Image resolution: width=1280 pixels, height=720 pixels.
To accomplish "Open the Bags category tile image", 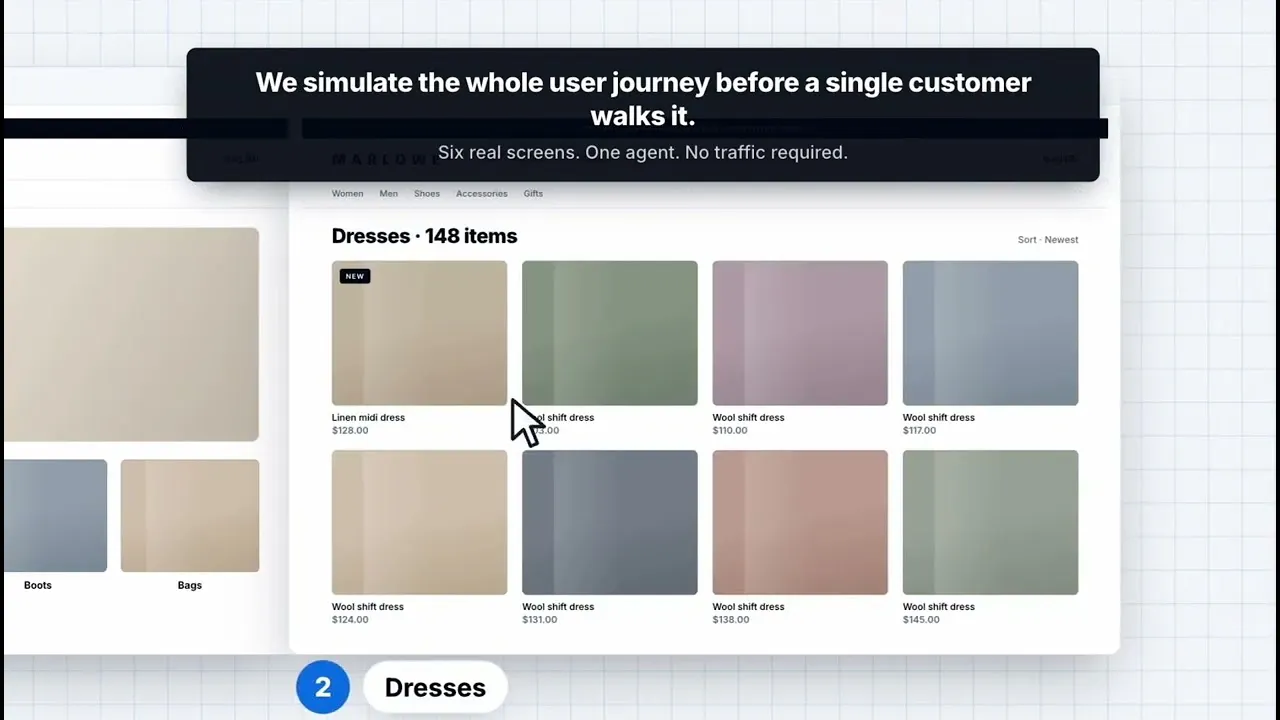I will pos(190,516).
